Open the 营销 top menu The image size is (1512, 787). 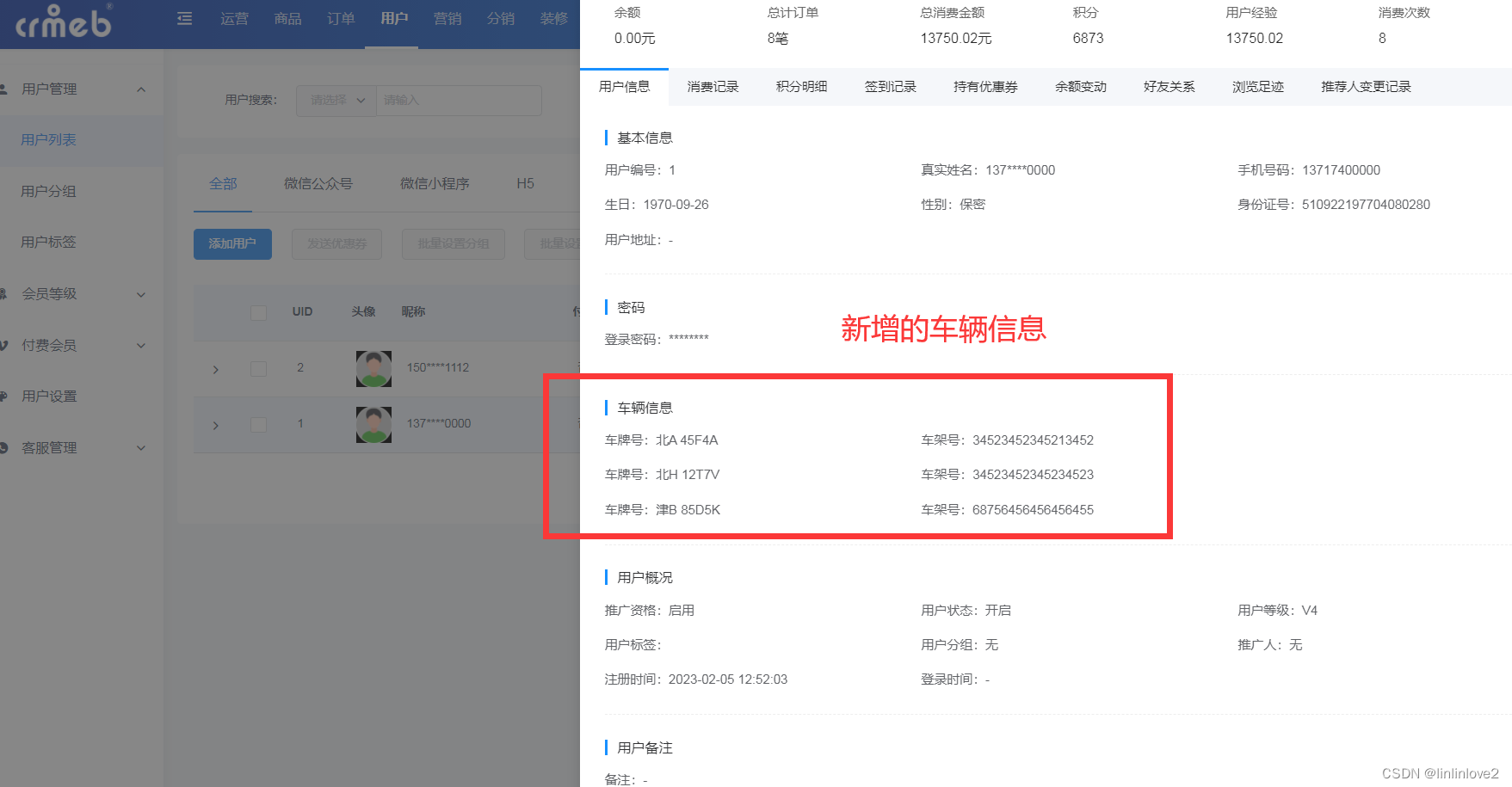(447, 18)
